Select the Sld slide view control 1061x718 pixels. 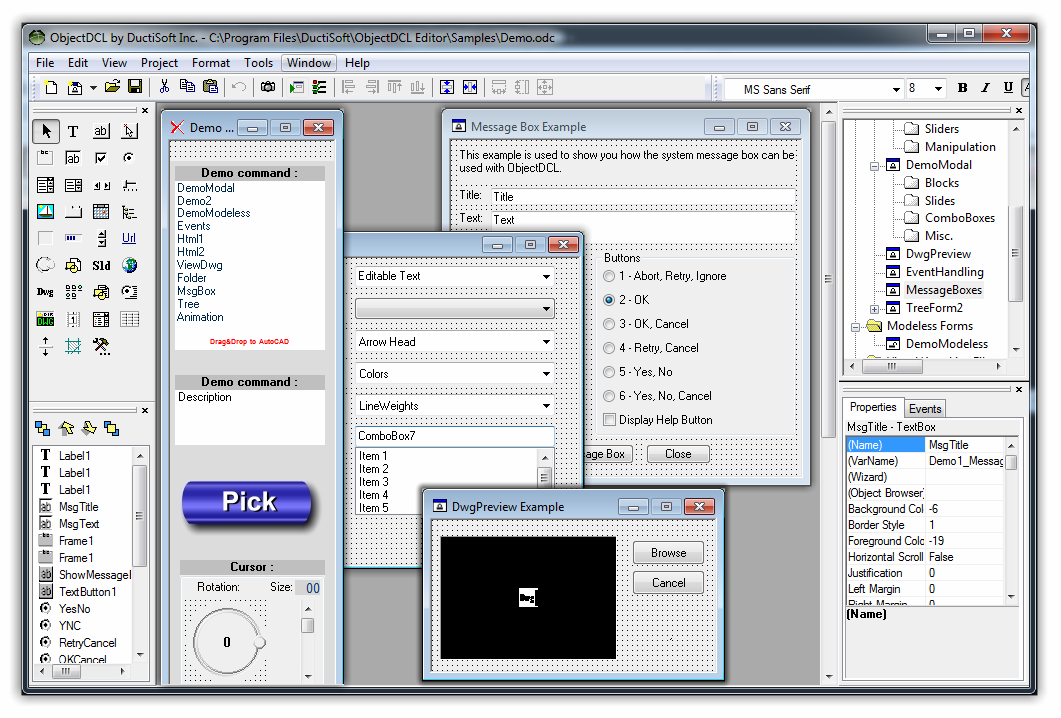point(101,266)
